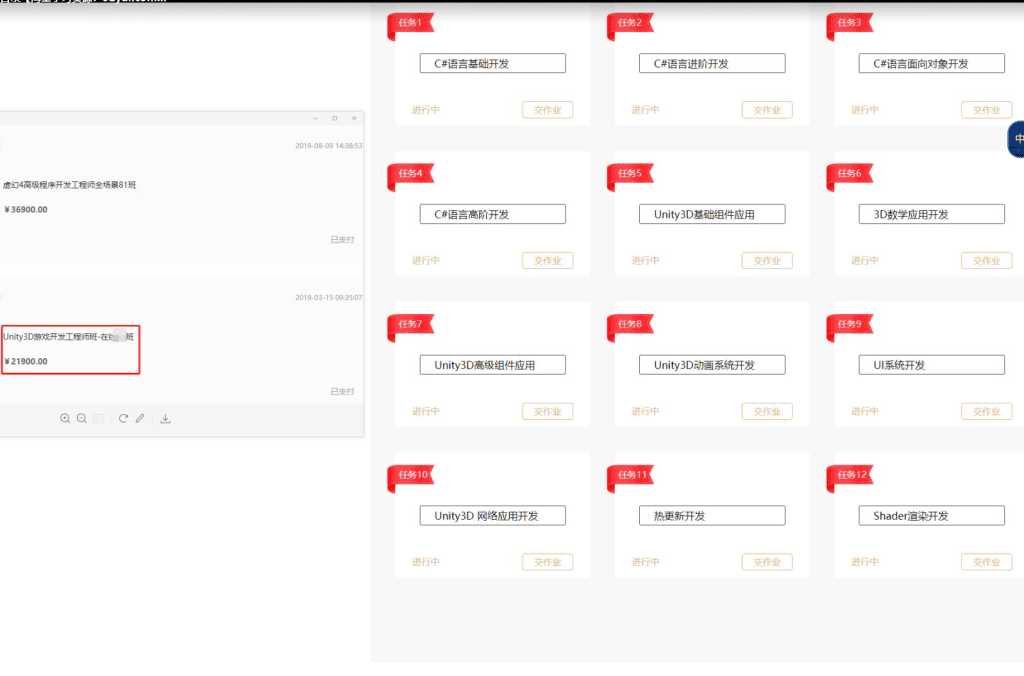Select the C#语言面向对象开发 task title

pyautogui.click(x=931, y=63)
